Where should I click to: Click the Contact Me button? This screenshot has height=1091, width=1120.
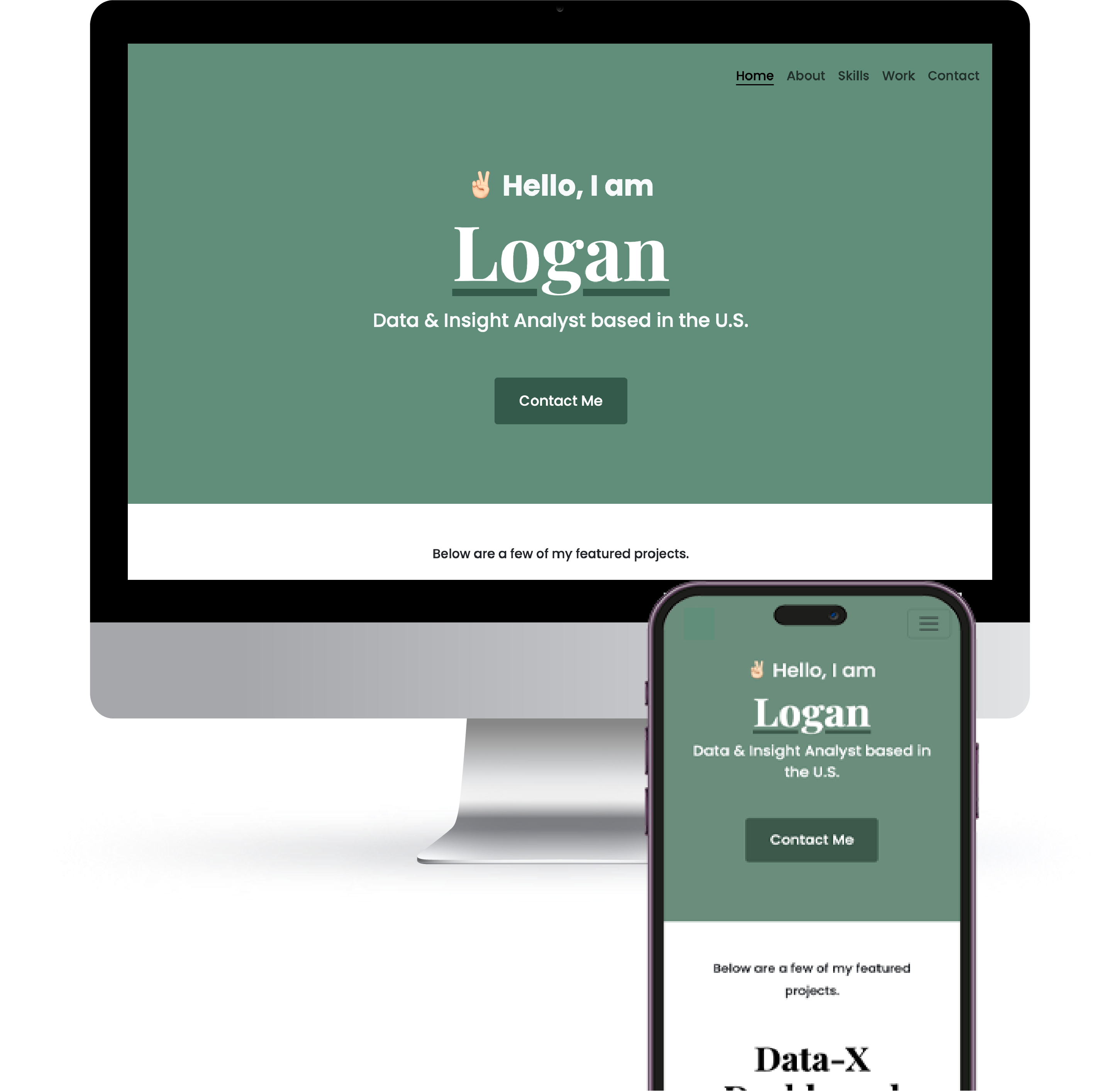click(560, 400)
